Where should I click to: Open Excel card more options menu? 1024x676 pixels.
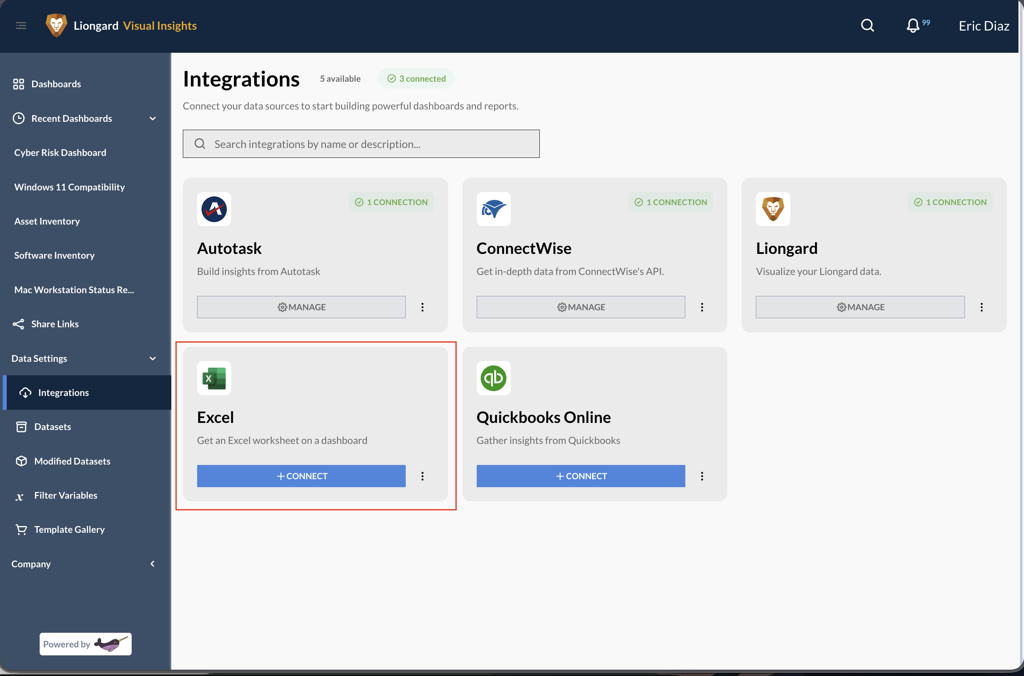tap(423, 476)
